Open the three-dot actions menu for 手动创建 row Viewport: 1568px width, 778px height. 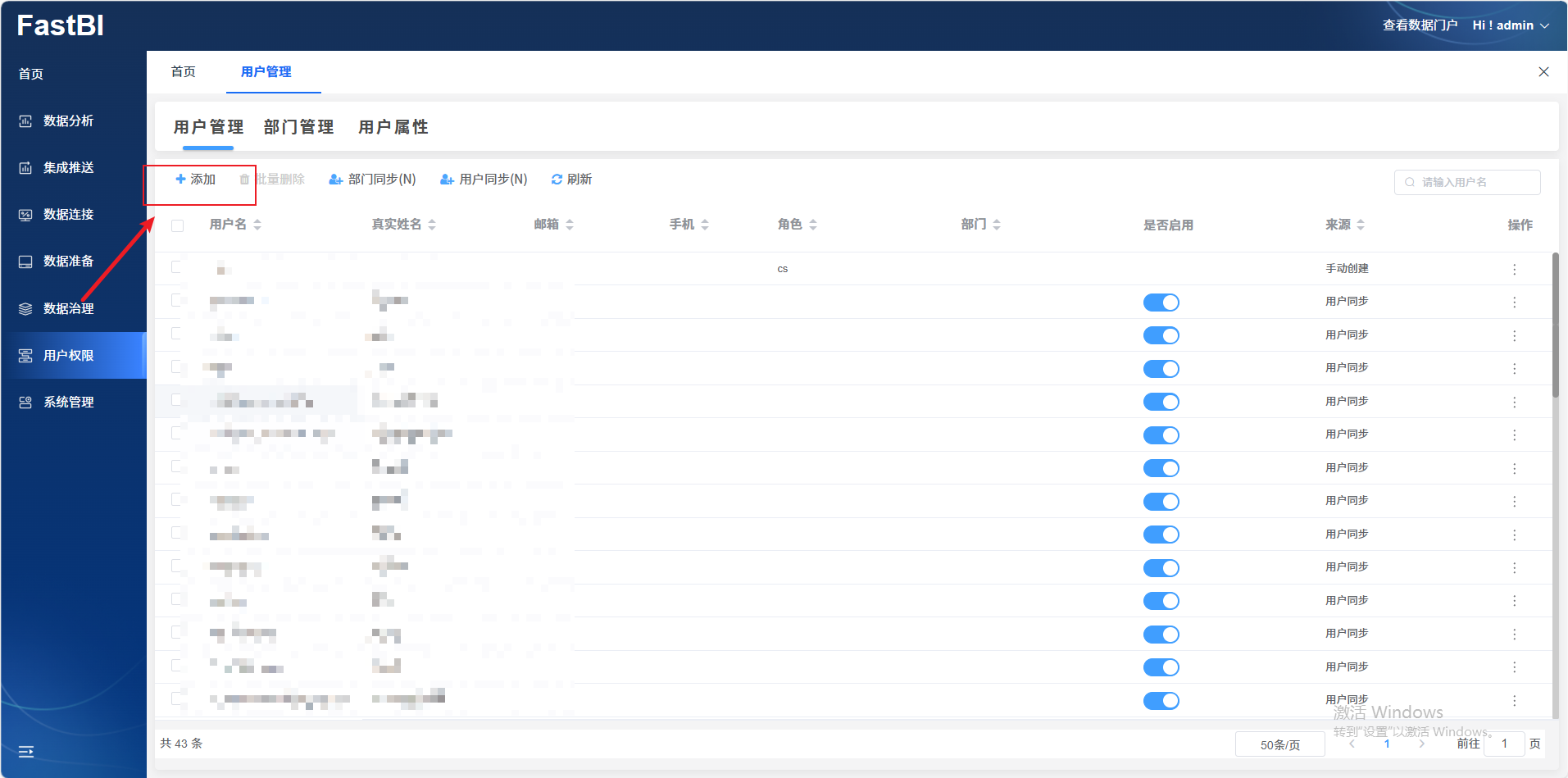tap(1514, 270)
